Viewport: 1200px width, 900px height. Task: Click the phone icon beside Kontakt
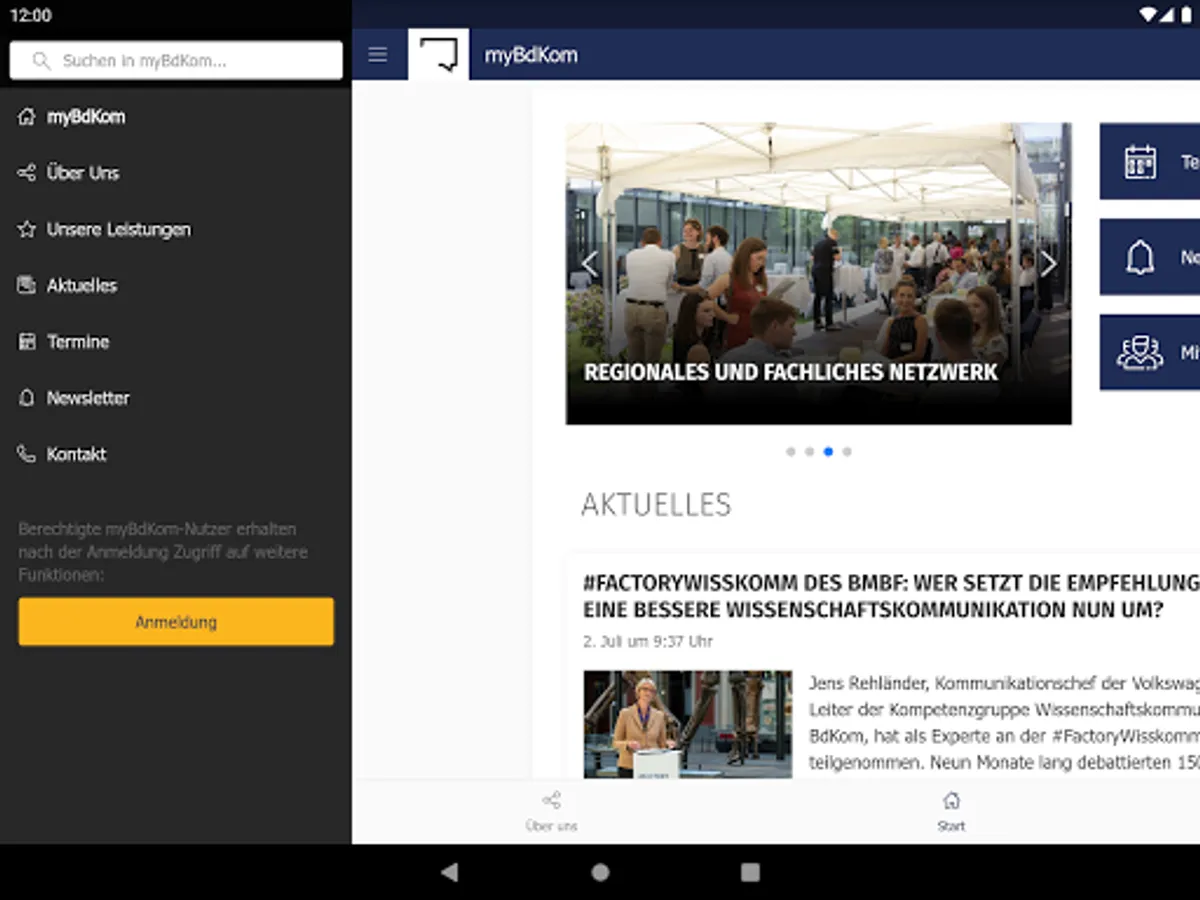(x=27, y=454)
